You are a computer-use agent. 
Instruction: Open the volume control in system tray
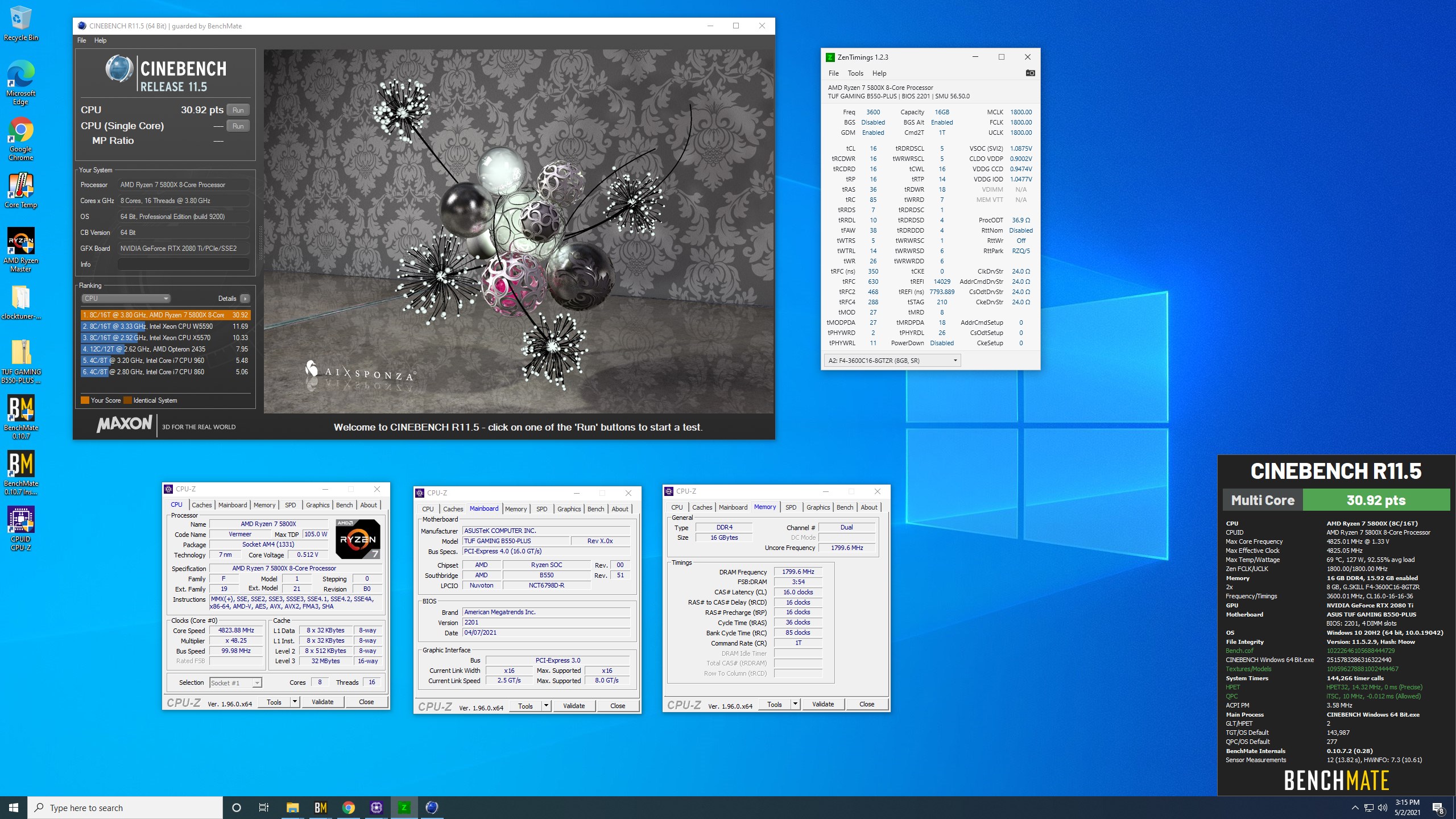click(1383, 808)
